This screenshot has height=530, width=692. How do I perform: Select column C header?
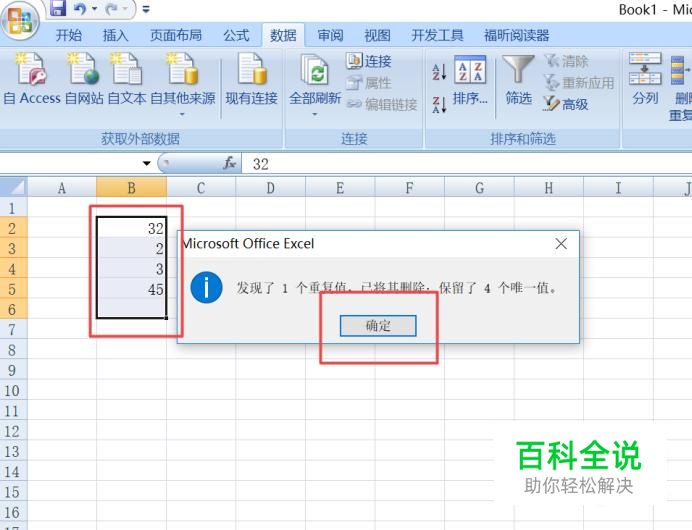[x=201, y=188]
